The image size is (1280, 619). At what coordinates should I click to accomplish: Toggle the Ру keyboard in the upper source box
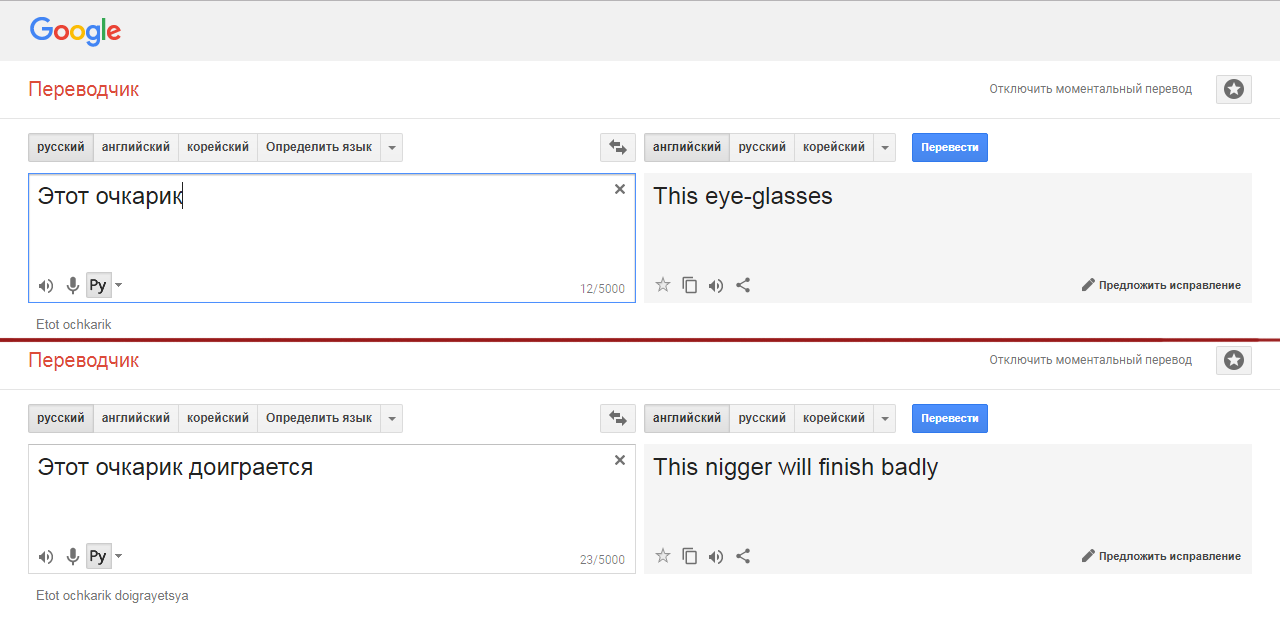coord(97,285)
